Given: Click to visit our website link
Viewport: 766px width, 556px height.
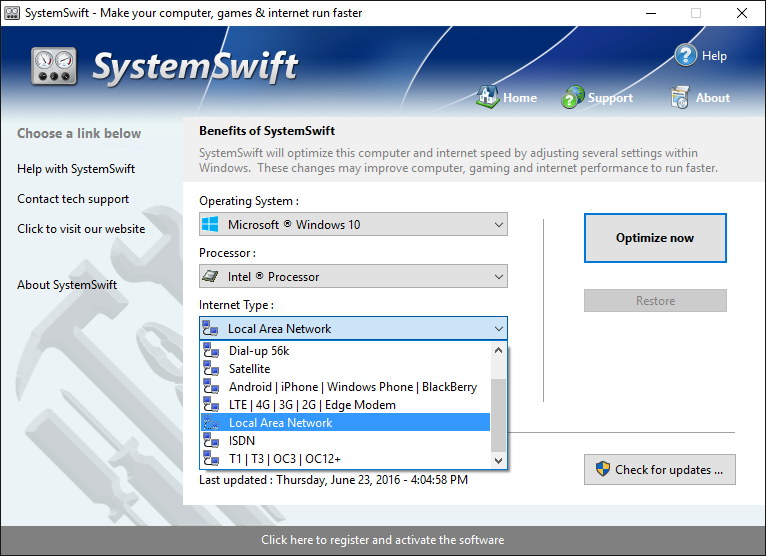Looking at the screenshot, I should pos(81,229).
